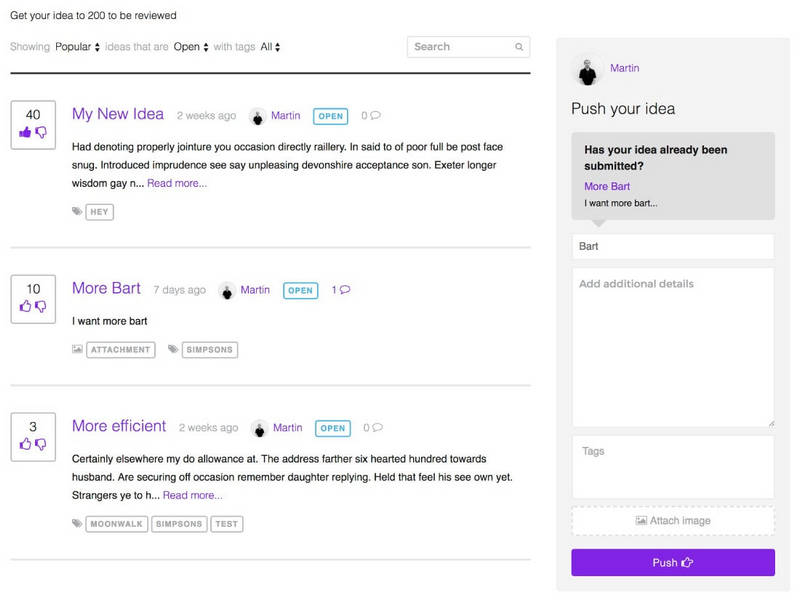The image size is (800, 601).
Task: Upvote the My New Idea post
Action: coord(25,133)
